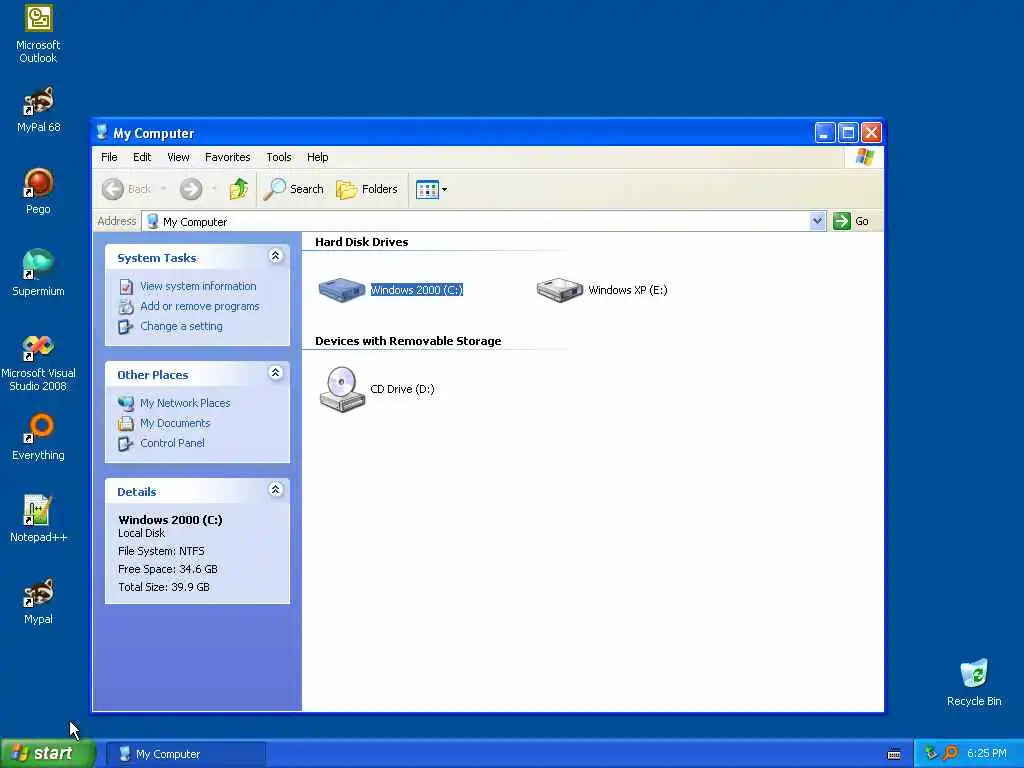Click Add or remove programs link
The height and width of the screenshot is (768, 1024).
click(x=199, y=306)
